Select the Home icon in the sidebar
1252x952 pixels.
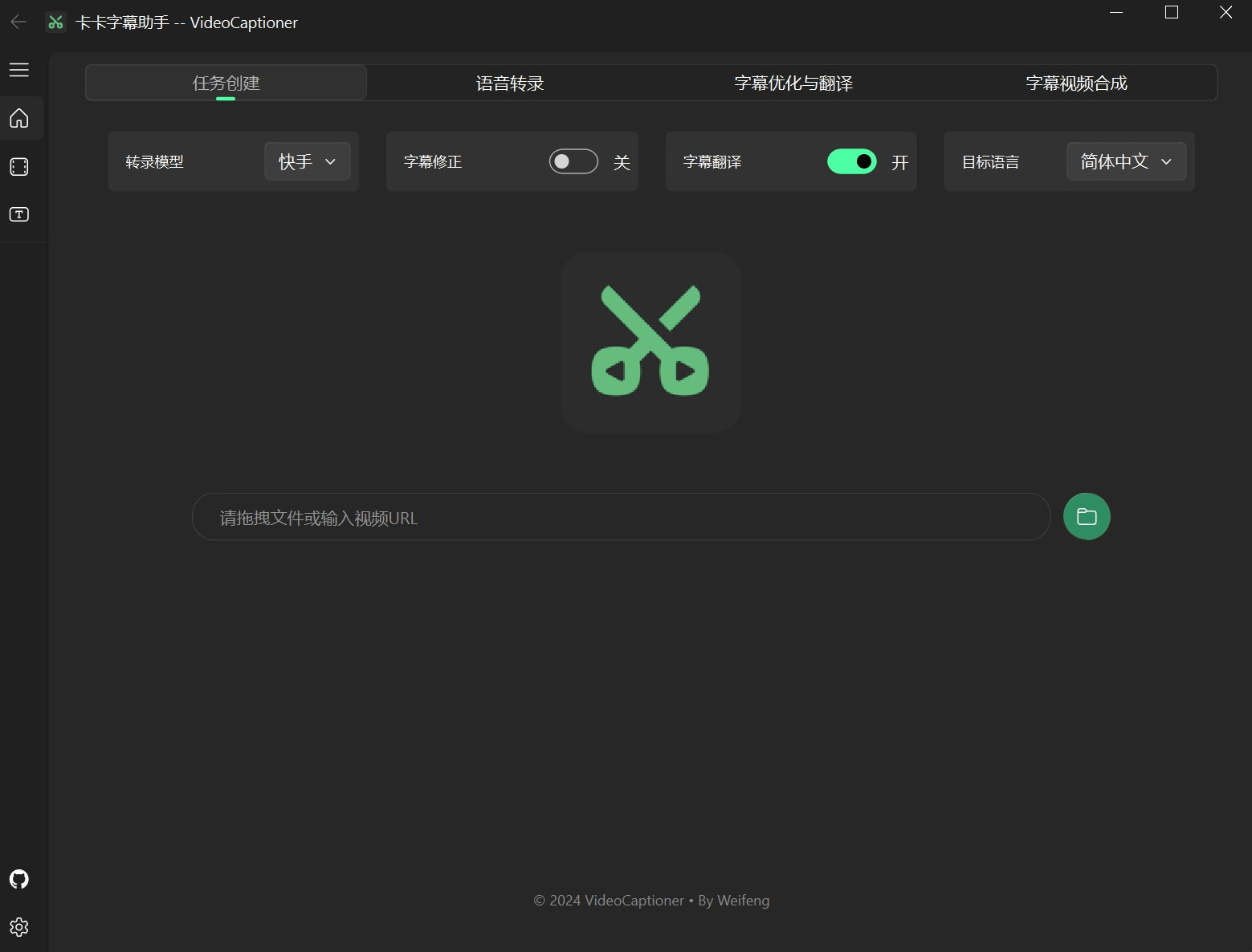point(18,118)
